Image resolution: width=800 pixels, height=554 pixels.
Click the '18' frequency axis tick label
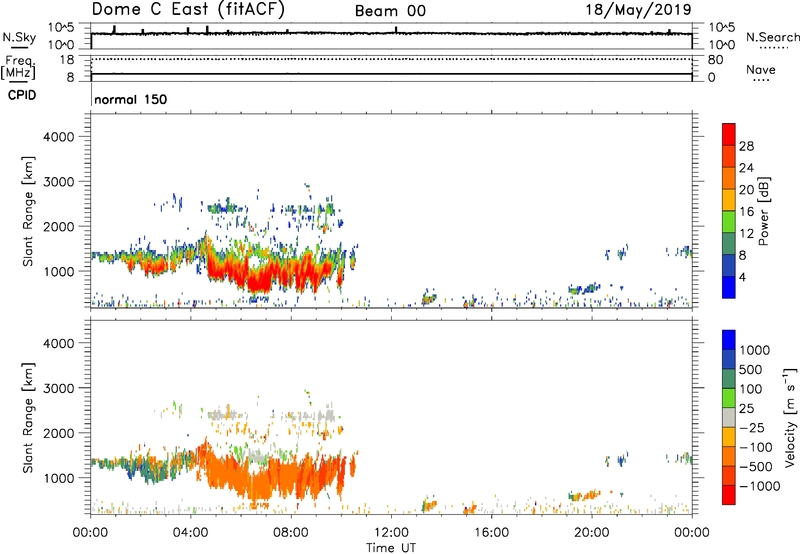tap(67, 60)
